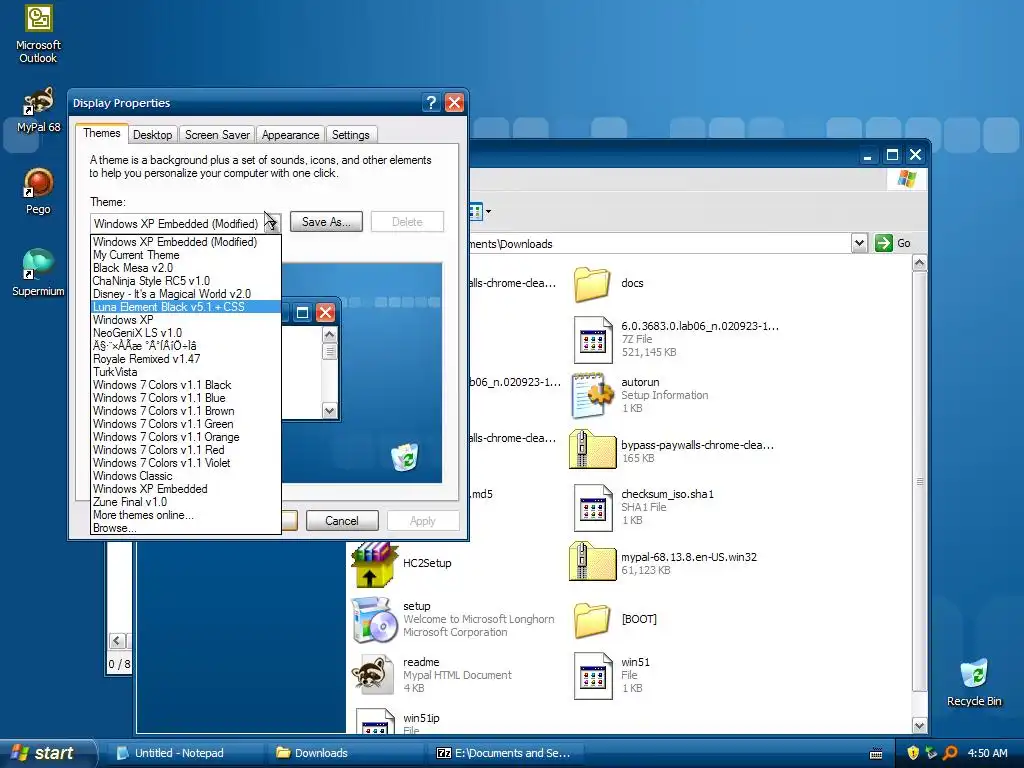This screenshot has width=1024, height=768.
Task: Select the [BOOT] folder icon
Action: point(592,620)
